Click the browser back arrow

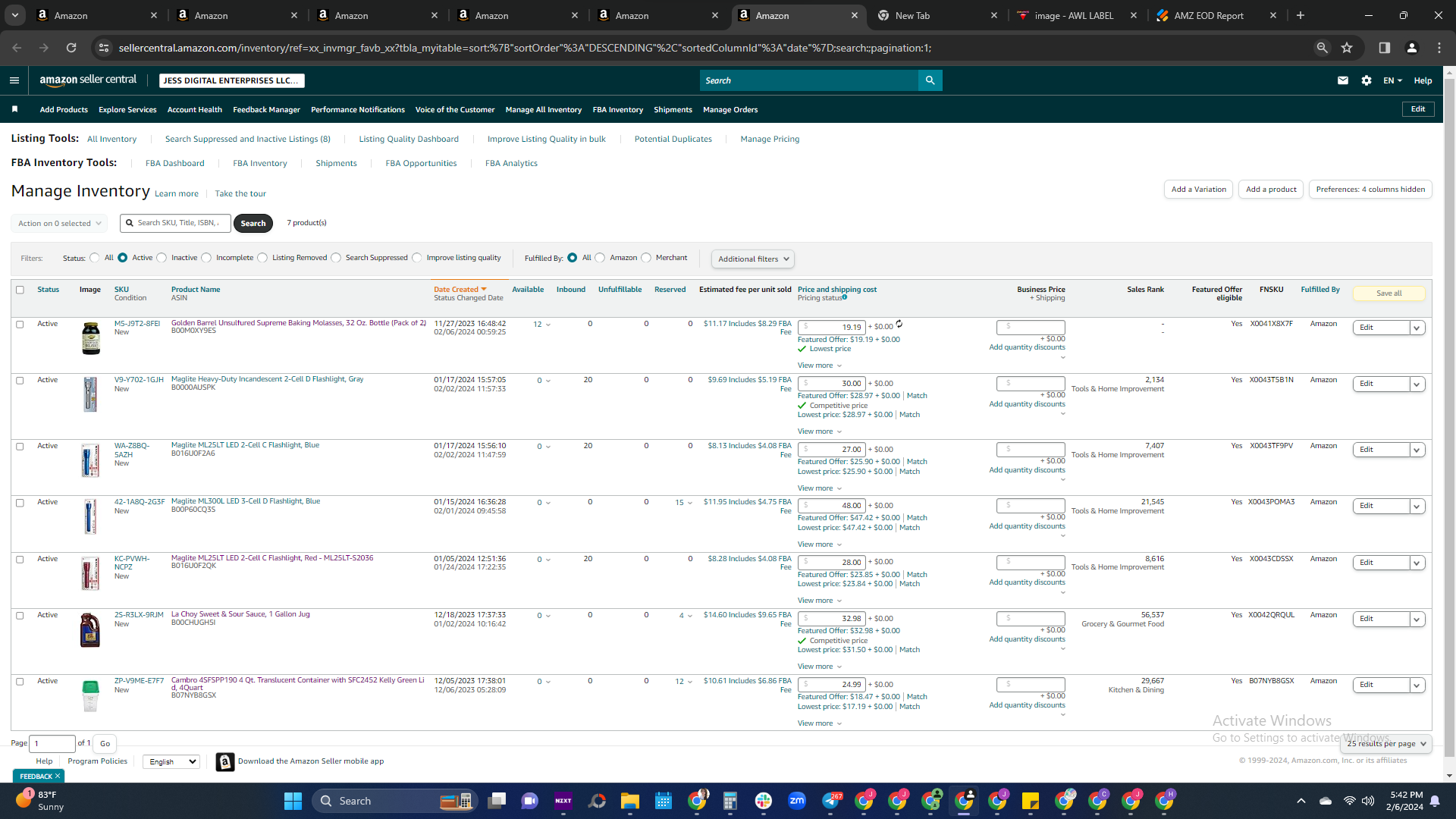pyautogui.click(x=17, y=48)
